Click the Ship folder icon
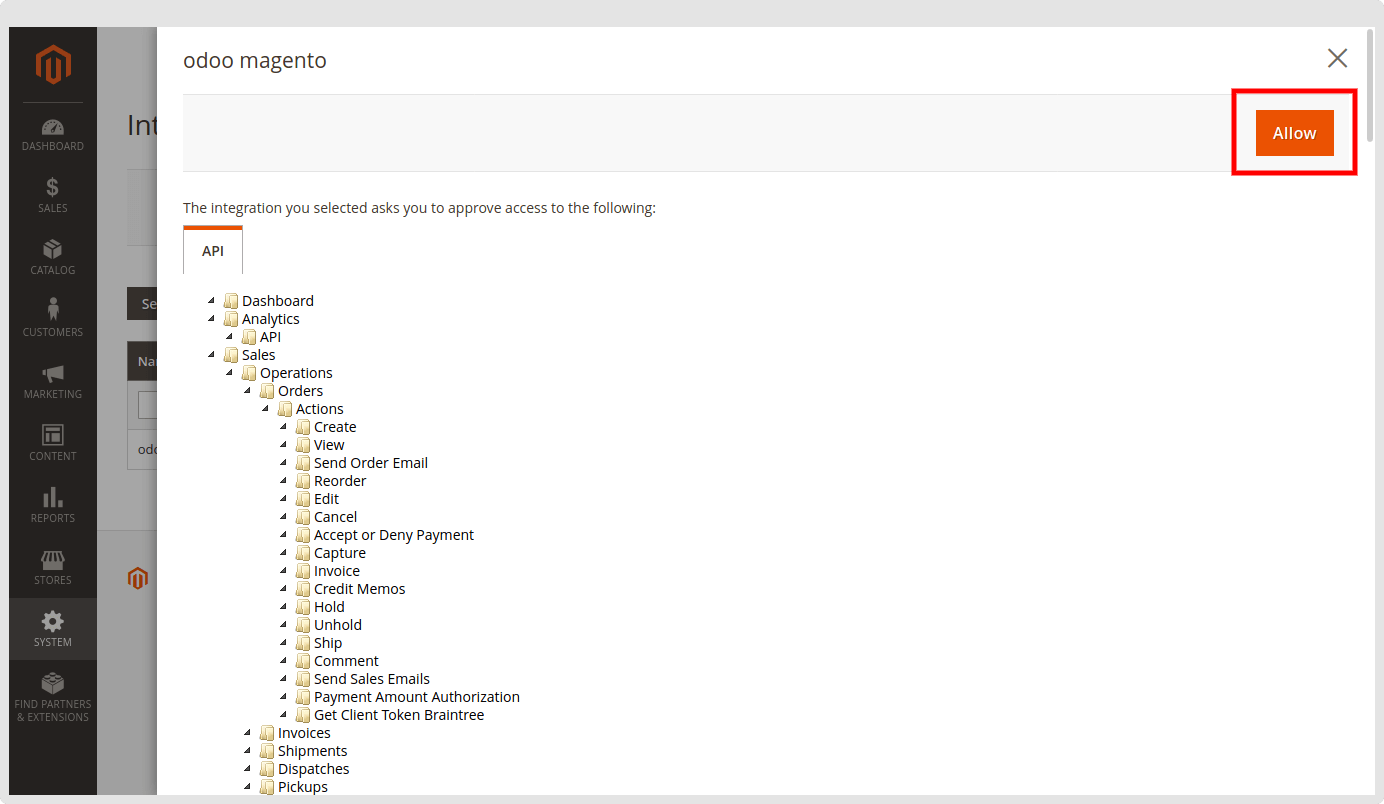This screenshot has width=1384, height=804. click(x=304, y=643)
